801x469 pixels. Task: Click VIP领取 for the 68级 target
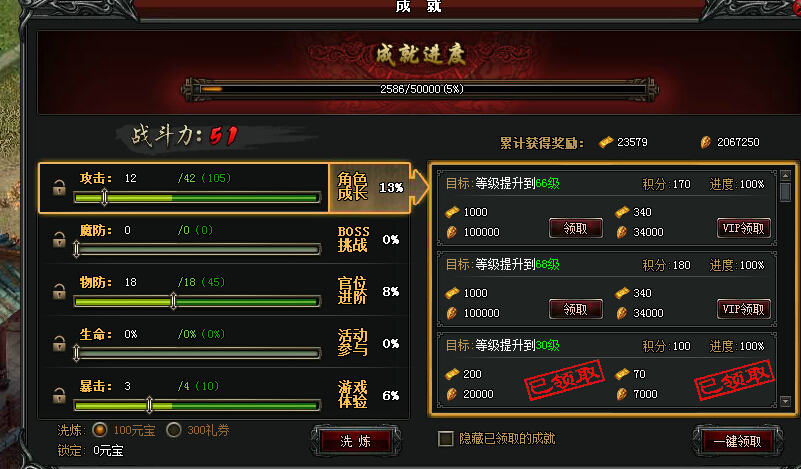(x=744, y=309)
